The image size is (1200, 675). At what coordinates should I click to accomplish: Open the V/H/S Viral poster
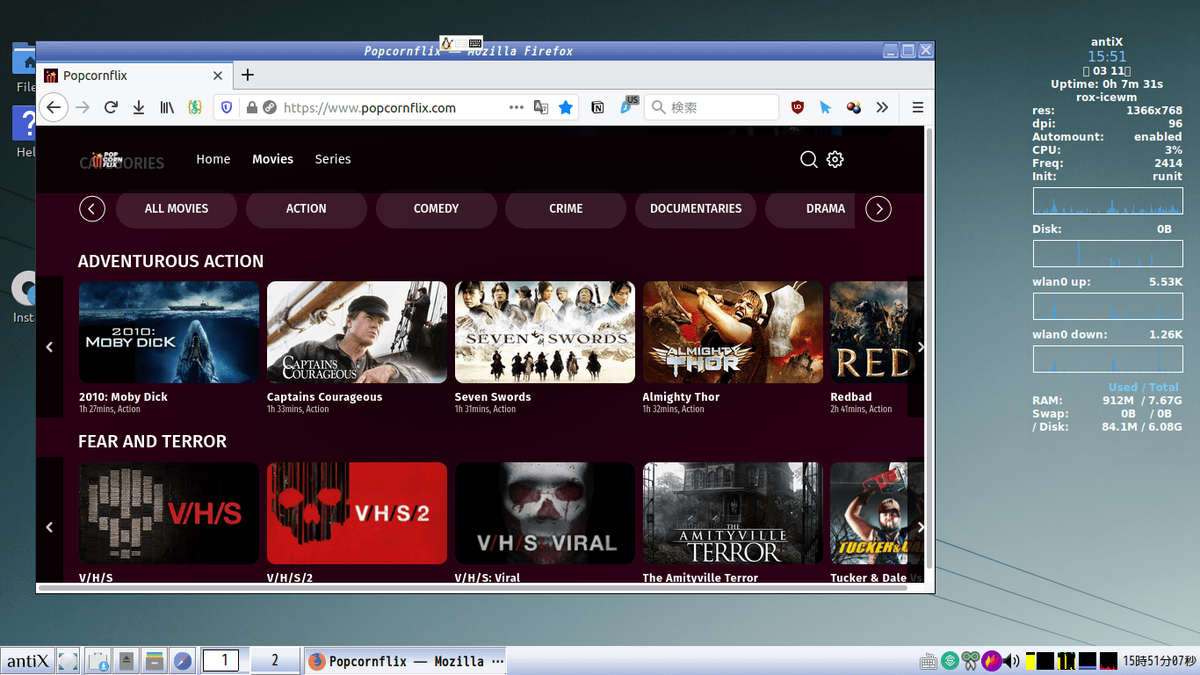[545, 513]
